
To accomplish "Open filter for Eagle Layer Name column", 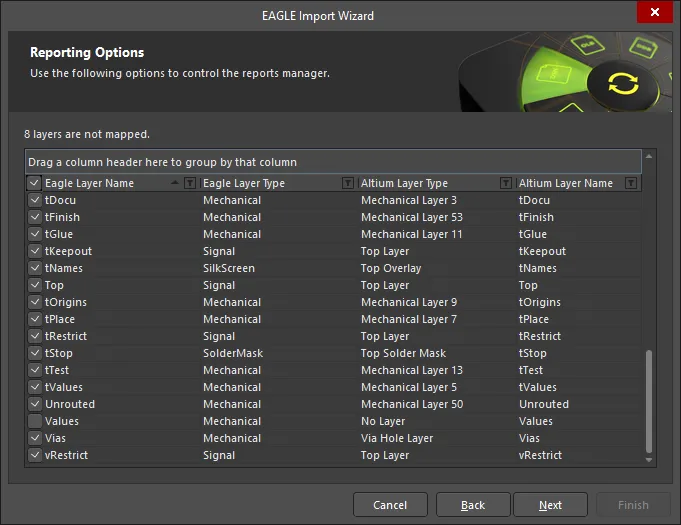I will [190, 183].
